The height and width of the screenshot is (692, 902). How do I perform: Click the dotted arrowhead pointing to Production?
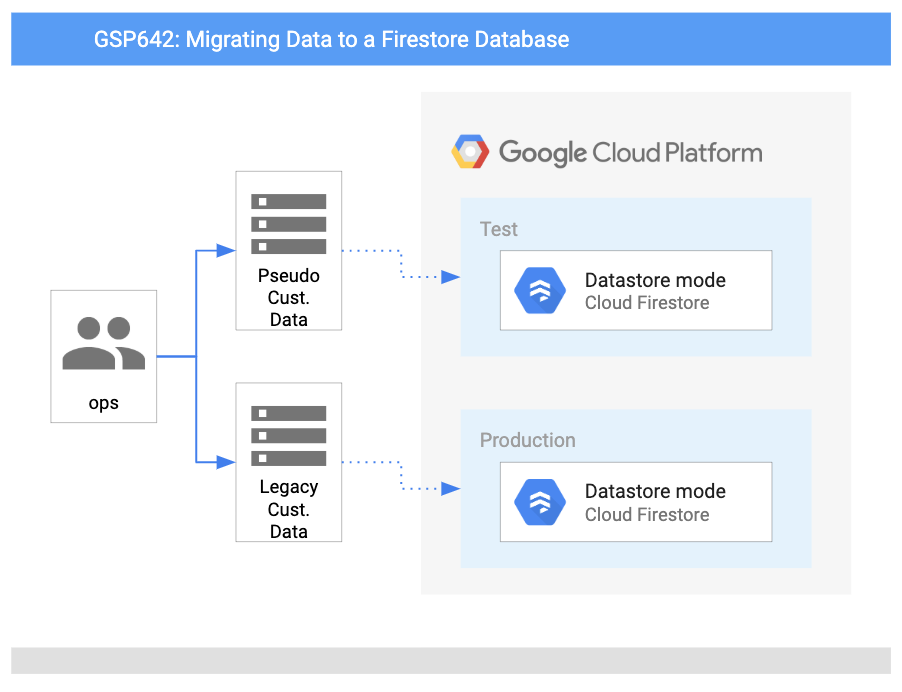coord(451,488)
